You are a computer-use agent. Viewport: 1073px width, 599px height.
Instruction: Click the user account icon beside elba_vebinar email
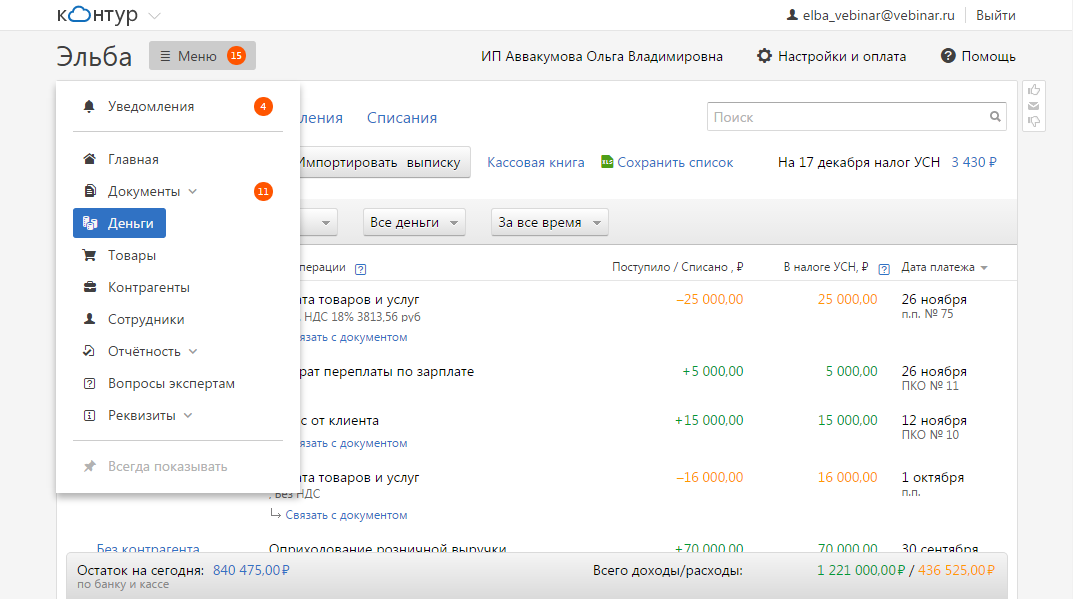pos(792,15)
